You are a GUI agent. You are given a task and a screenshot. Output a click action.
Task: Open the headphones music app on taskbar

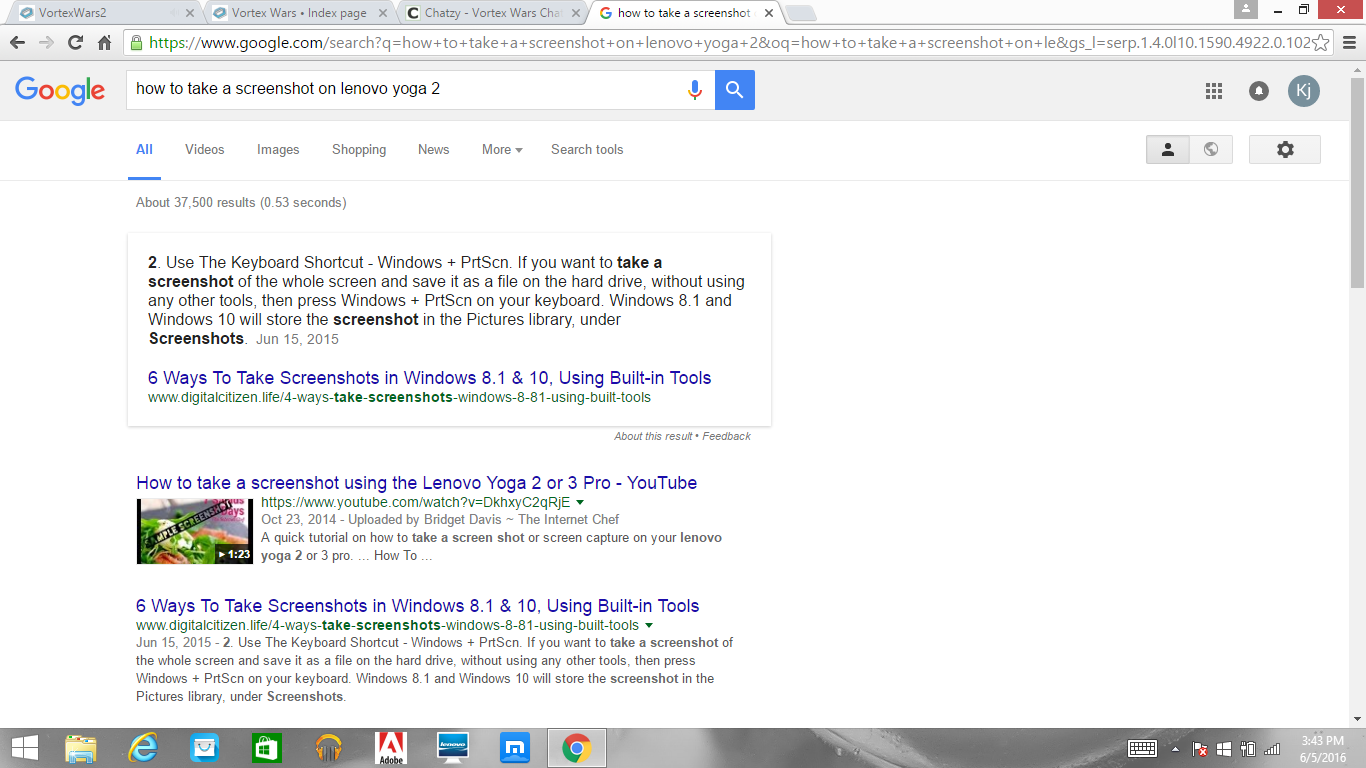(328, 748)
